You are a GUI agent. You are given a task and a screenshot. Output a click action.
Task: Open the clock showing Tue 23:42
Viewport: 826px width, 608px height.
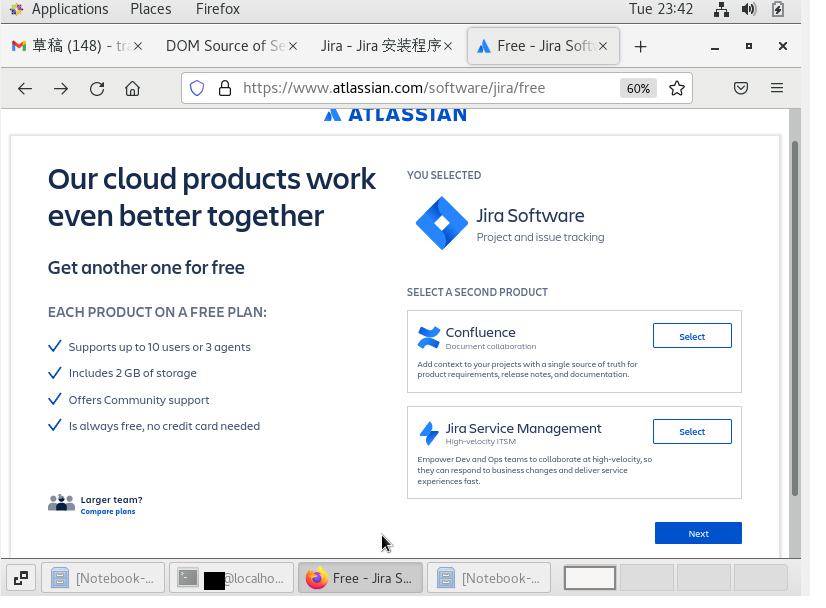coord(661,9)
